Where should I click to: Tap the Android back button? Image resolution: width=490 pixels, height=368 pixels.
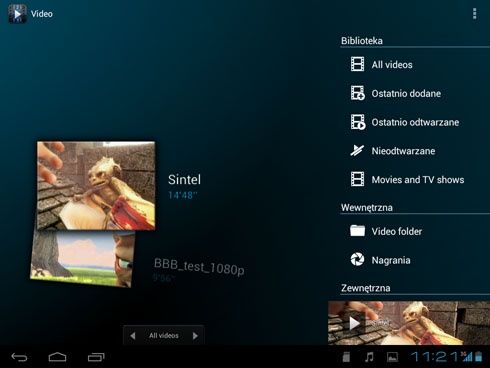(19, 357)
